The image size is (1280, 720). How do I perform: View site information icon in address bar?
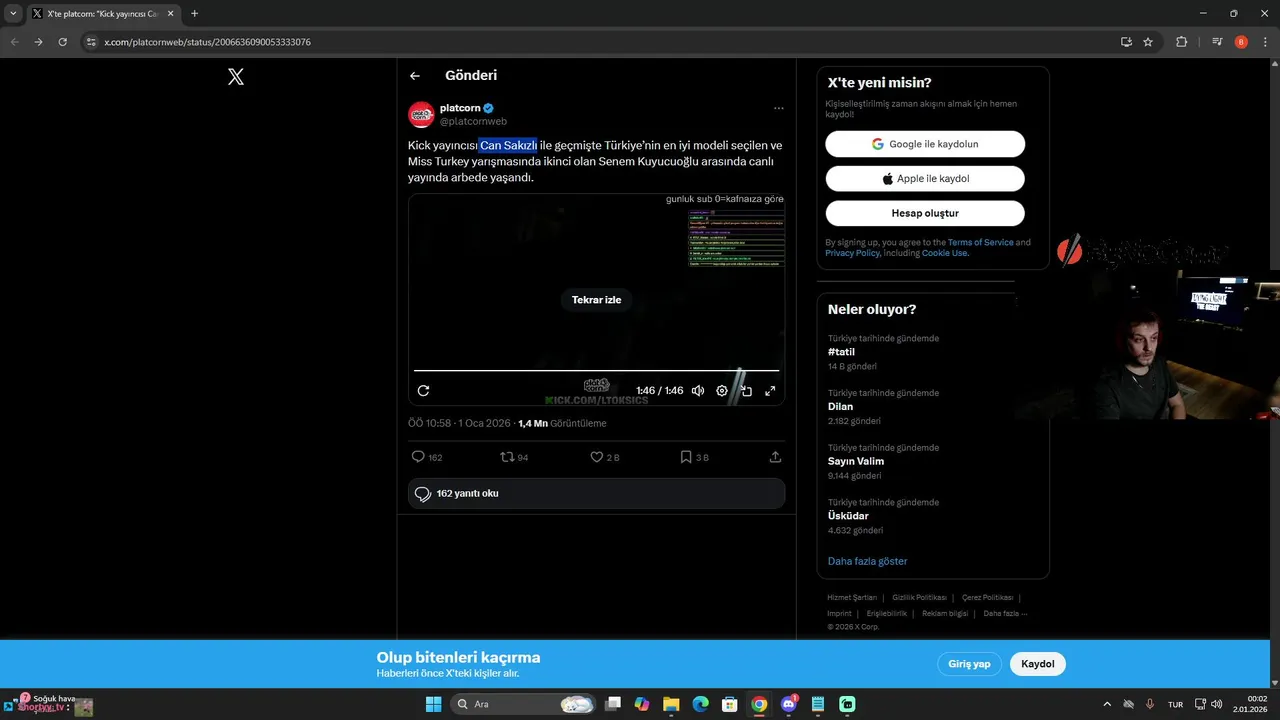(91, 42)
